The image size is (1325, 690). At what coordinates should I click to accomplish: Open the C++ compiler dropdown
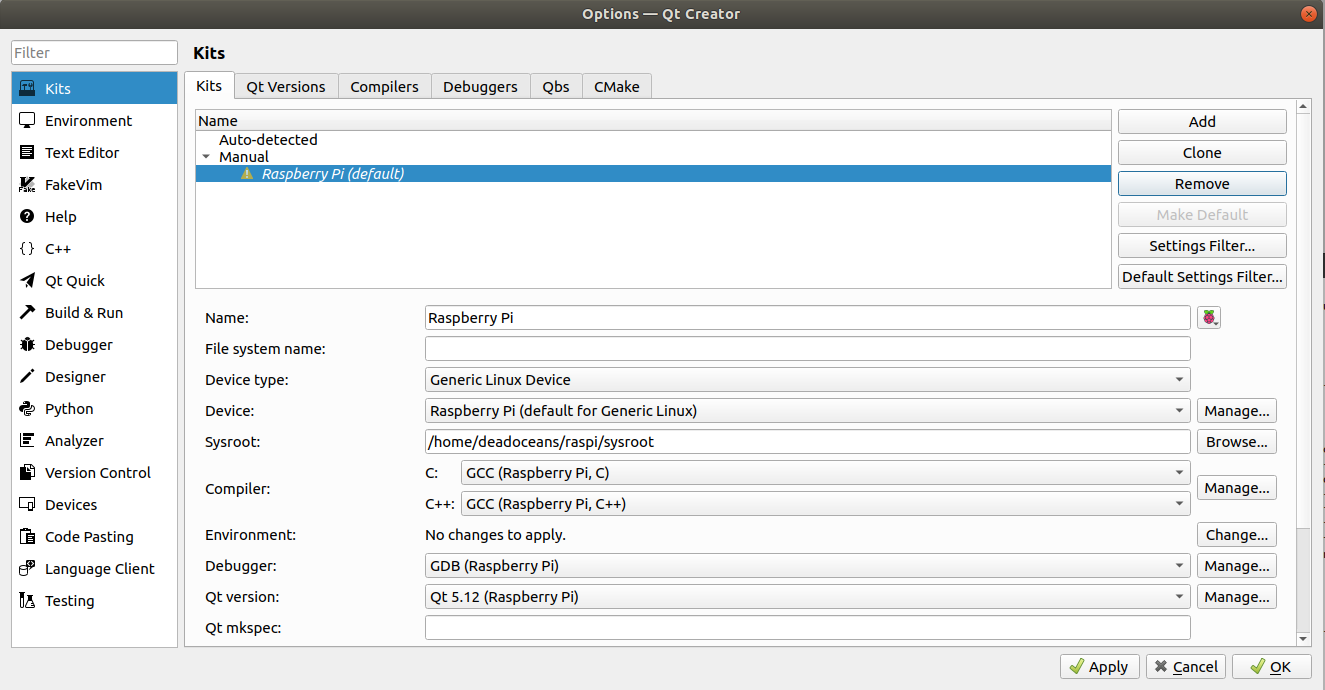tap(826, 504)
